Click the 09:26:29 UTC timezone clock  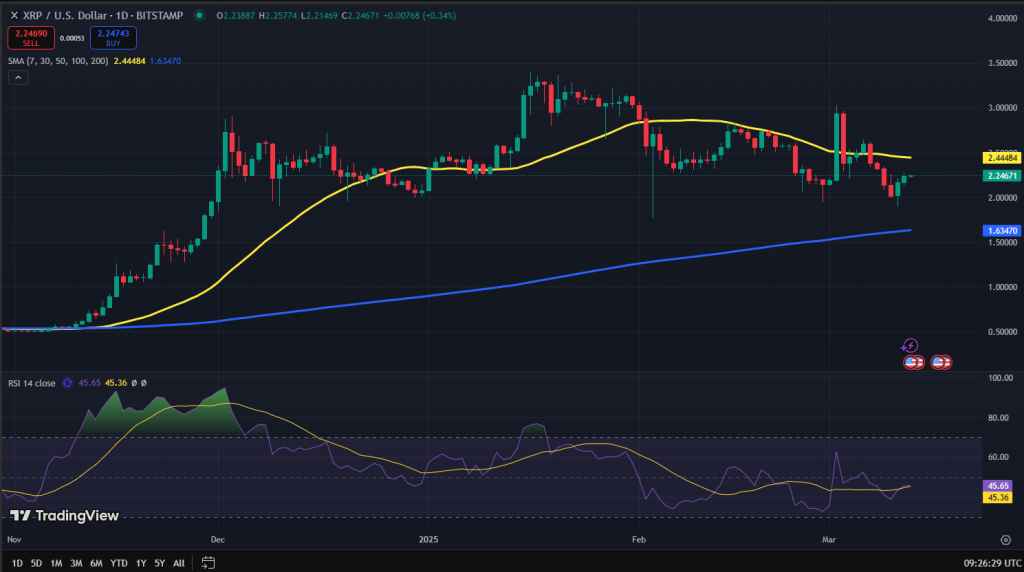point(992,563)
